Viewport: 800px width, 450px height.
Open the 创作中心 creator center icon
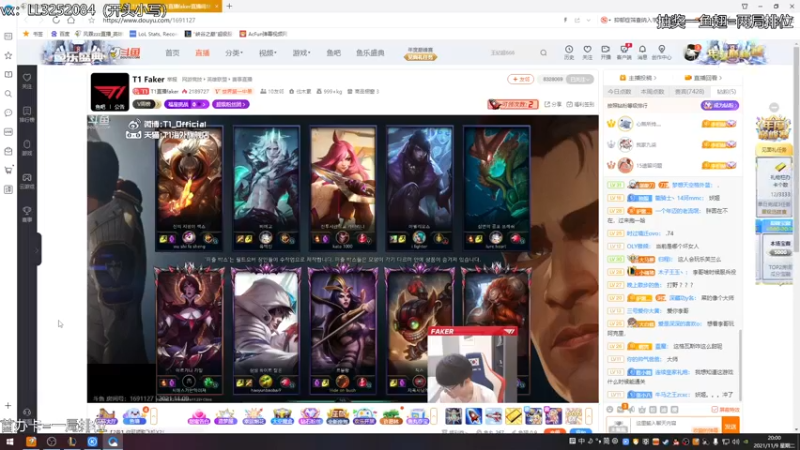point(662,52)
